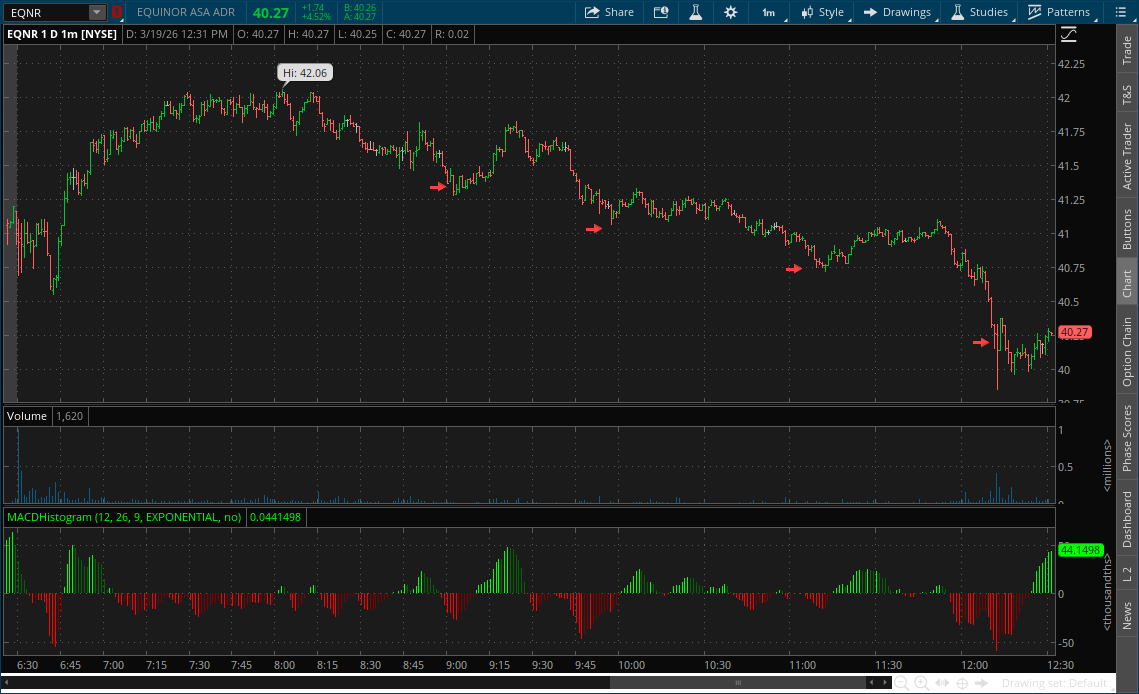Open the Patterns menu
The image size is (1139, 694).
tap(1059, 12)
